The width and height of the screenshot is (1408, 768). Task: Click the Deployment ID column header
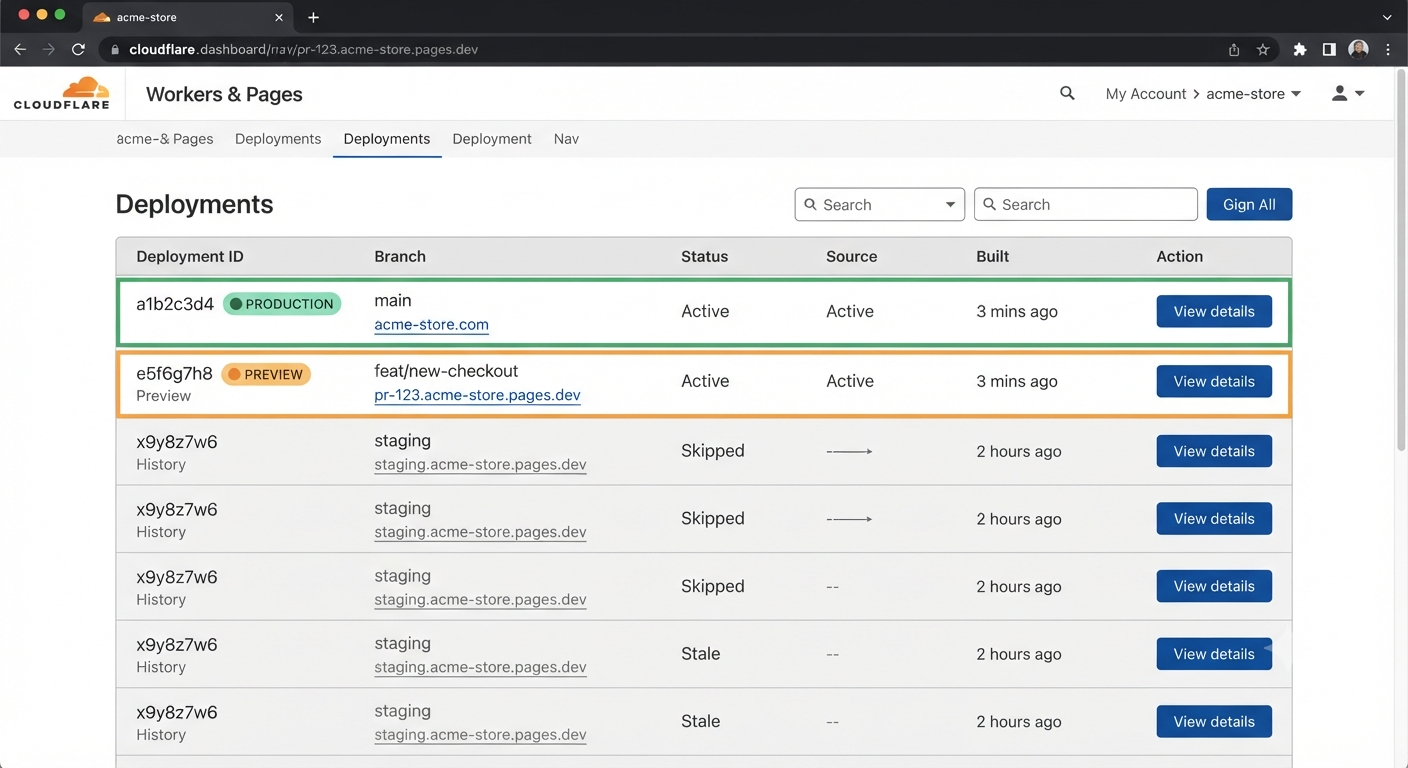pyautogui.click(x=190, y=256)
